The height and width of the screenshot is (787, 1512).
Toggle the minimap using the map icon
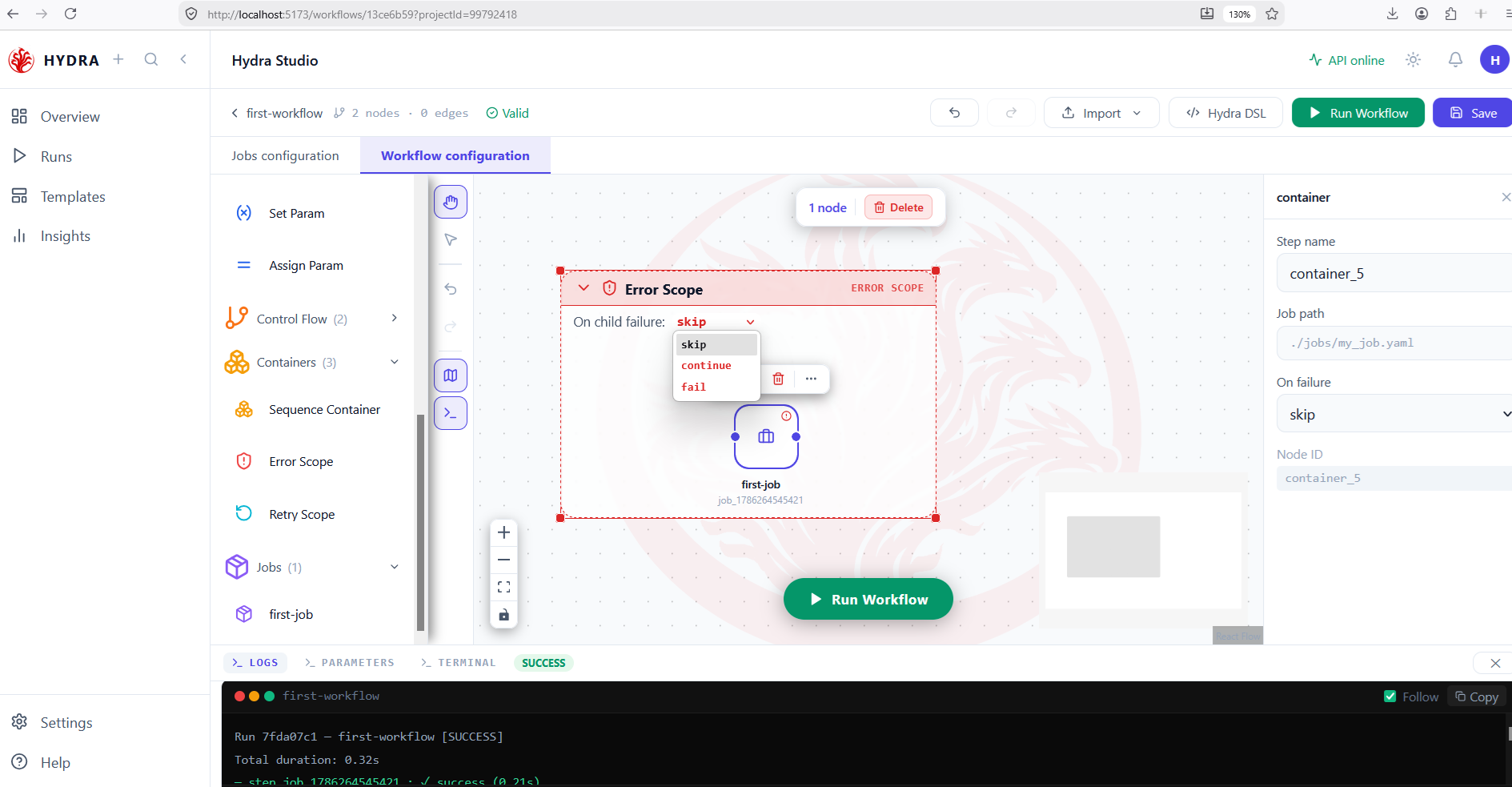[x=451, y=375]
